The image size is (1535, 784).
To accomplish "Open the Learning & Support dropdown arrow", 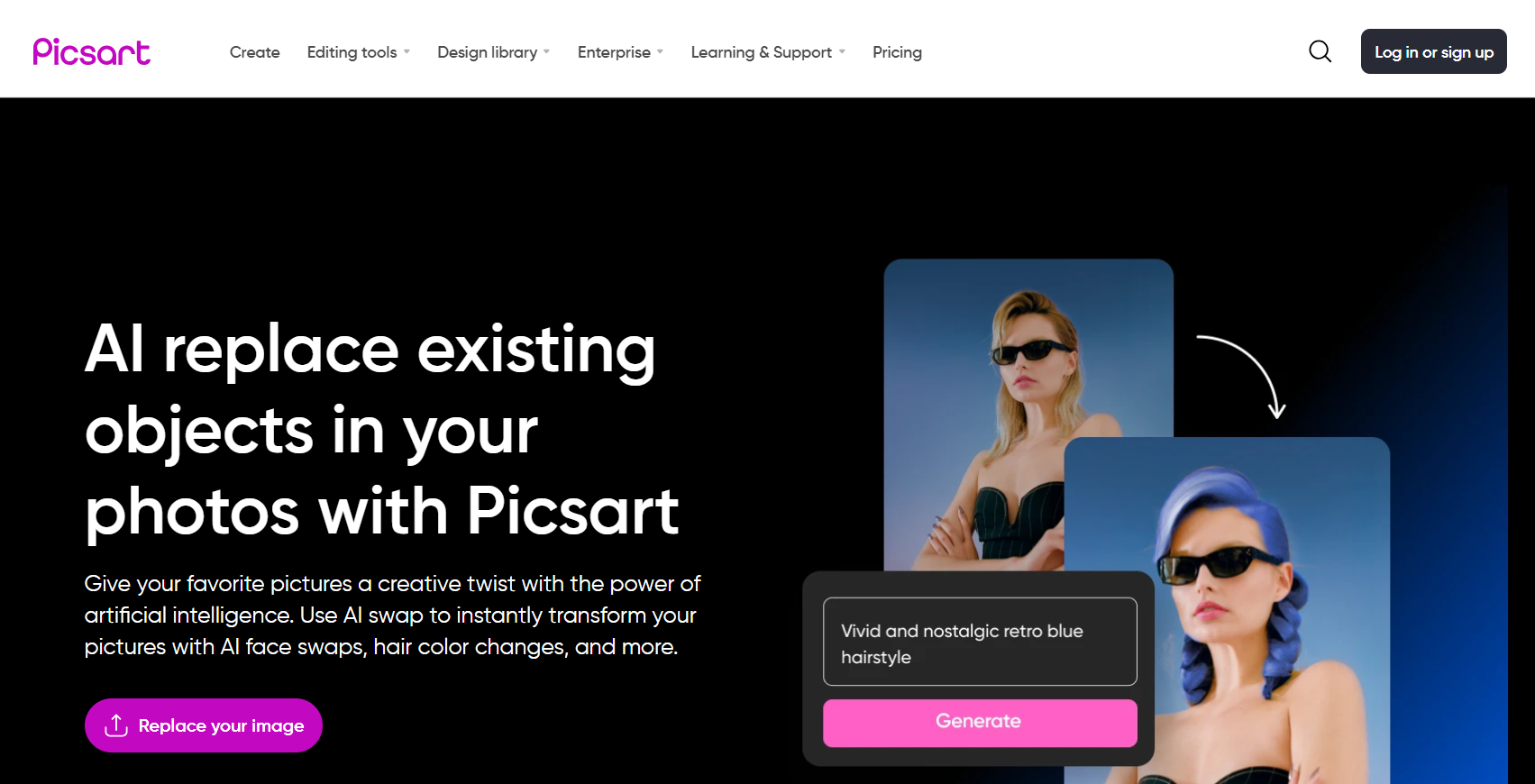I will (x=842, y=52).
